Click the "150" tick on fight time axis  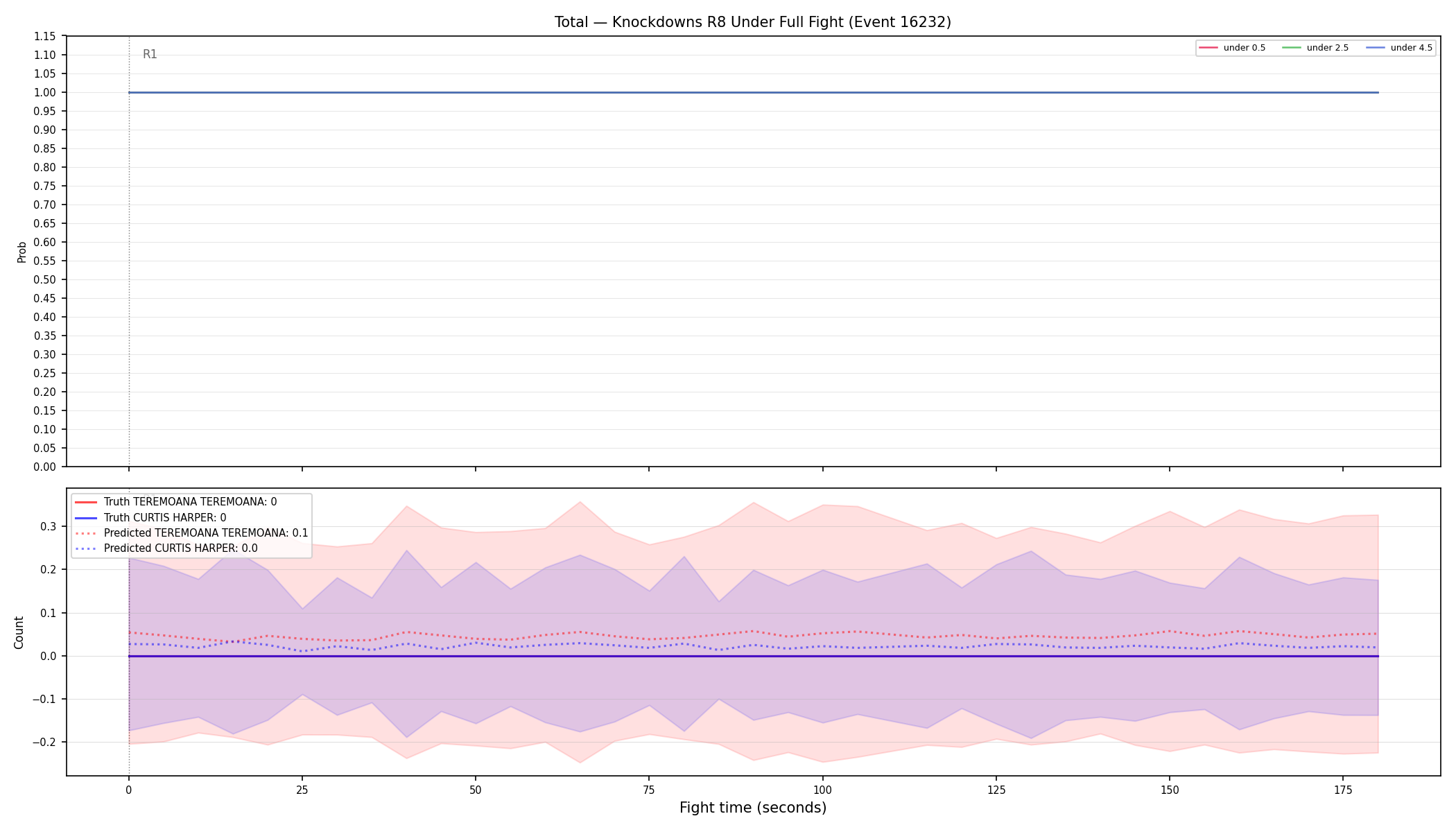click(1169, 789)
